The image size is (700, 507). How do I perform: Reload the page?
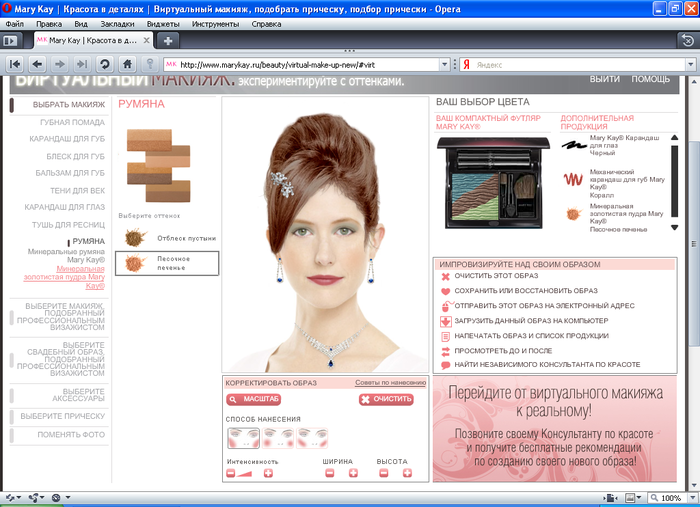coord(105,65)
